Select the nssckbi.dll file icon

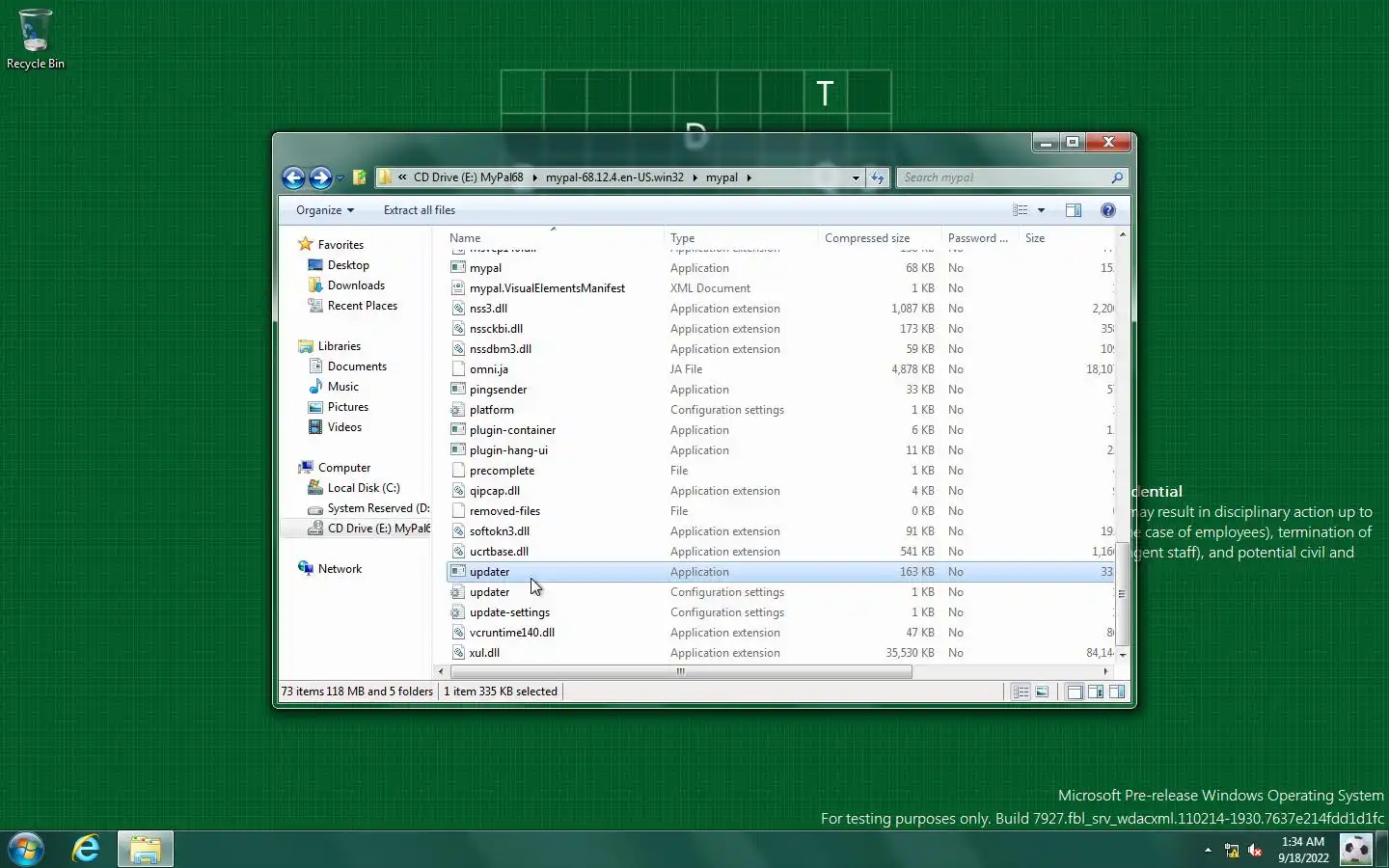[459, 329]
